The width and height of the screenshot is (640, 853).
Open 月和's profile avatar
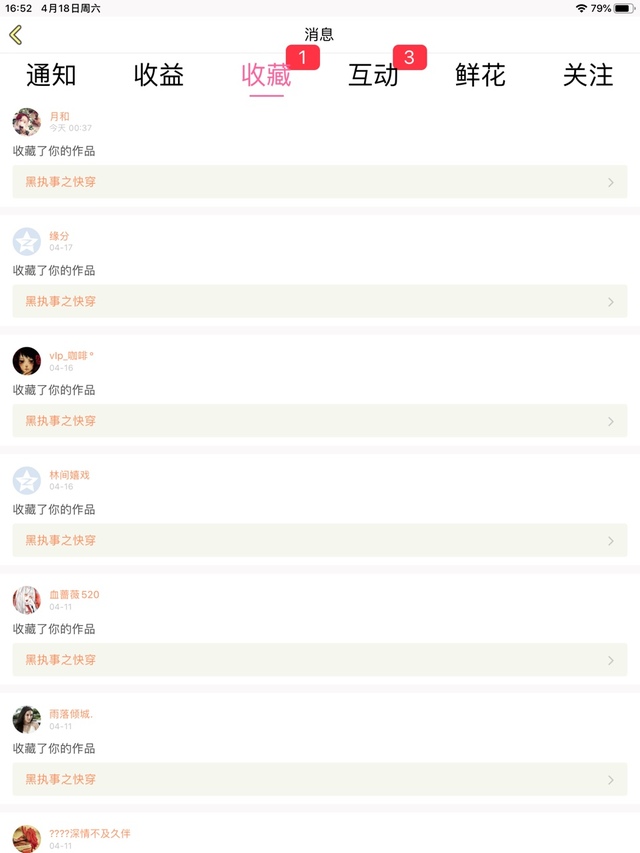pyautogui.click(x=27, y=122)
